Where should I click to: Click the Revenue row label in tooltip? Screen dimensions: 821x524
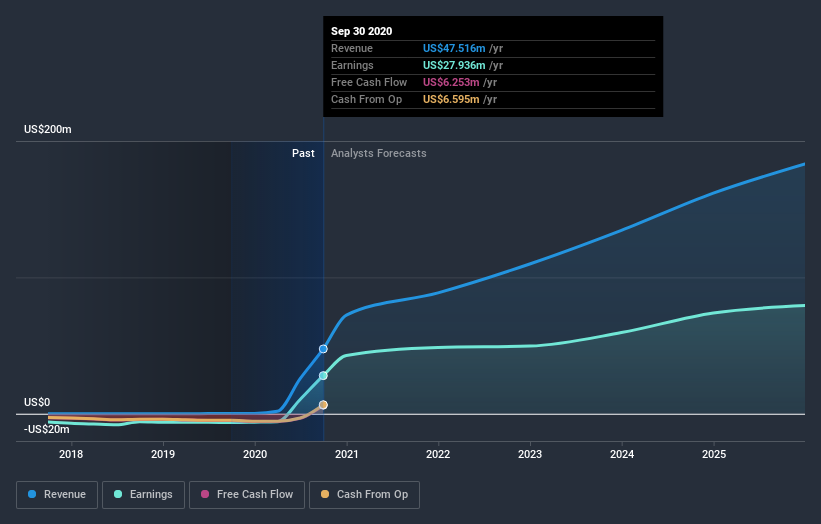pos(352,48)
